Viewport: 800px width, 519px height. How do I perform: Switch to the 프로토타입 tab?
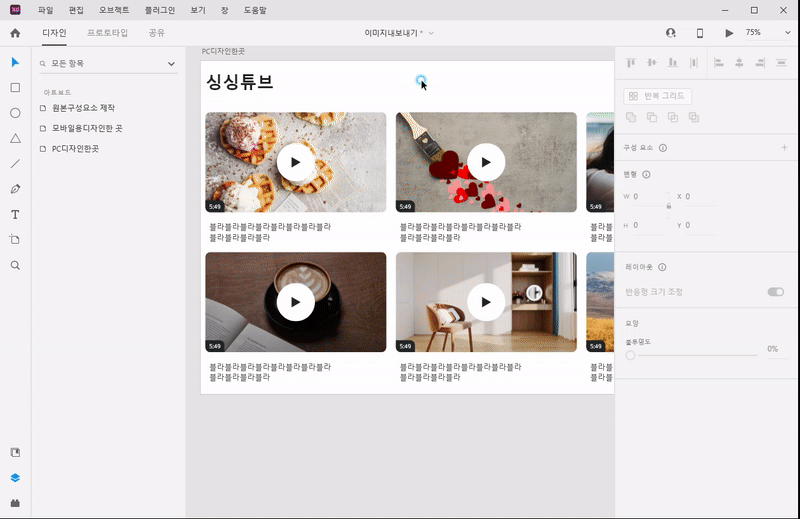(x=107, y=33)
